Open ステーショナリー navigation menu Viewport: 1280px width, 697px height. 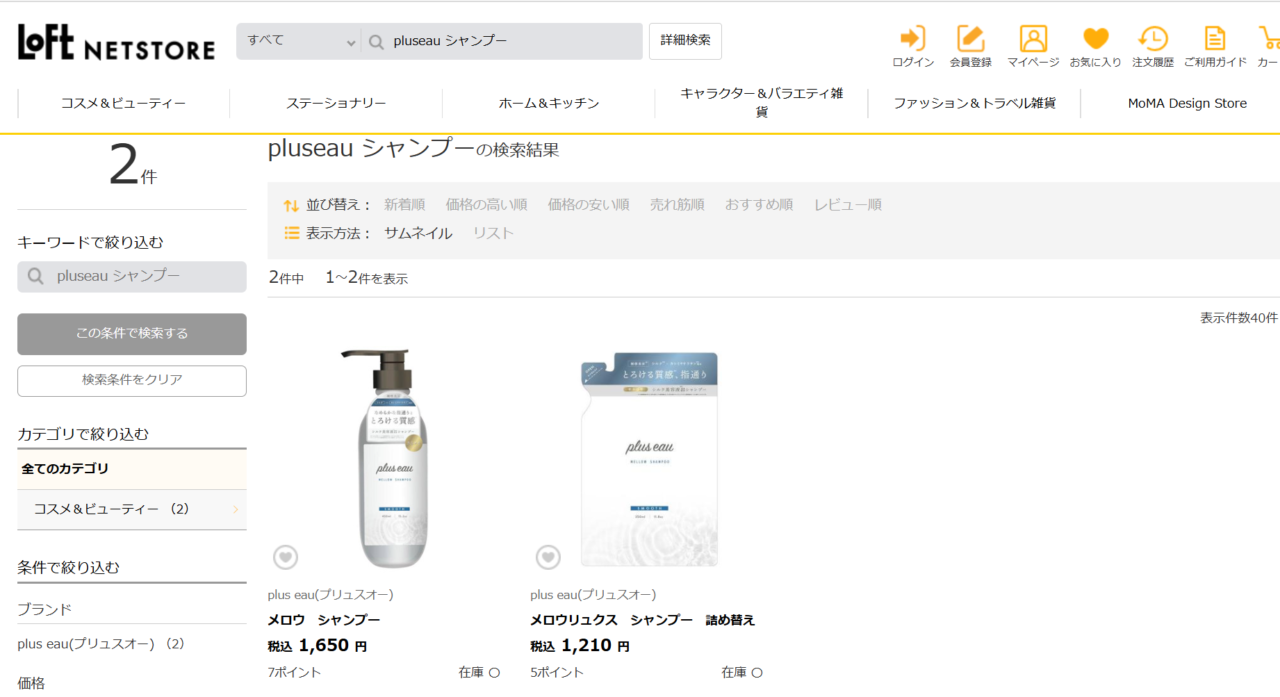coord(336,103)
